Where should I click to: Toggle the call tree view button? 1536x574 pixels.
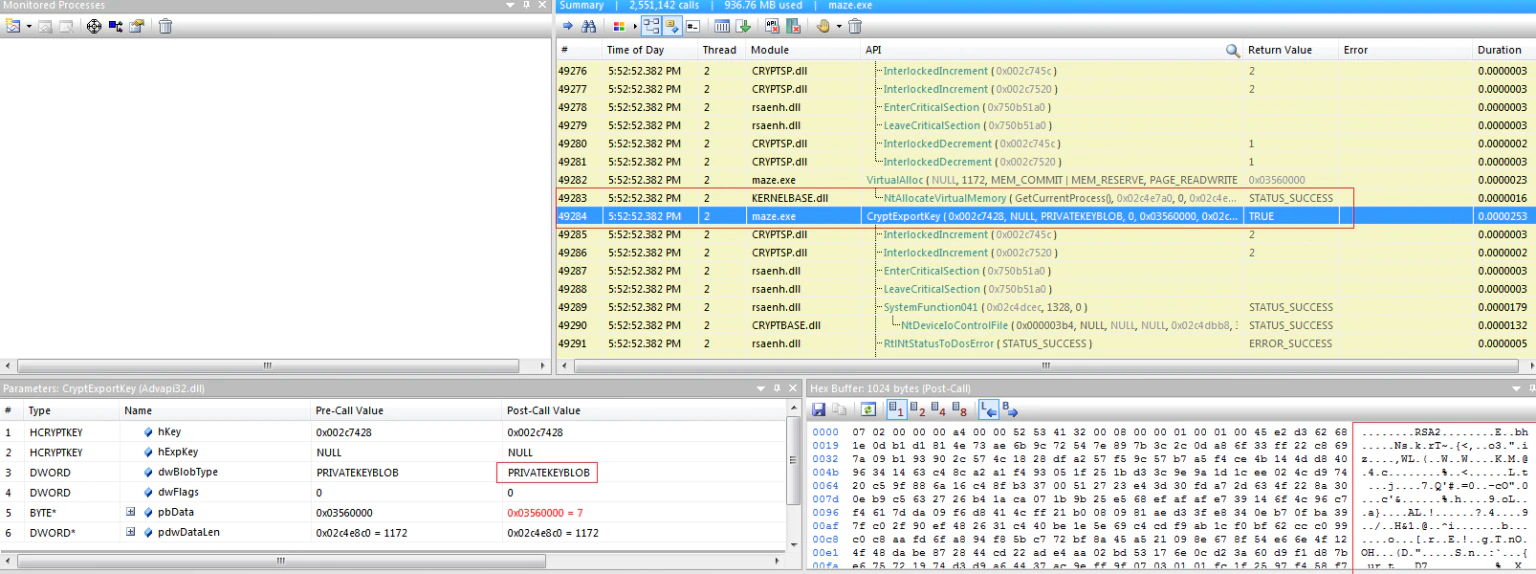[651, 26]
